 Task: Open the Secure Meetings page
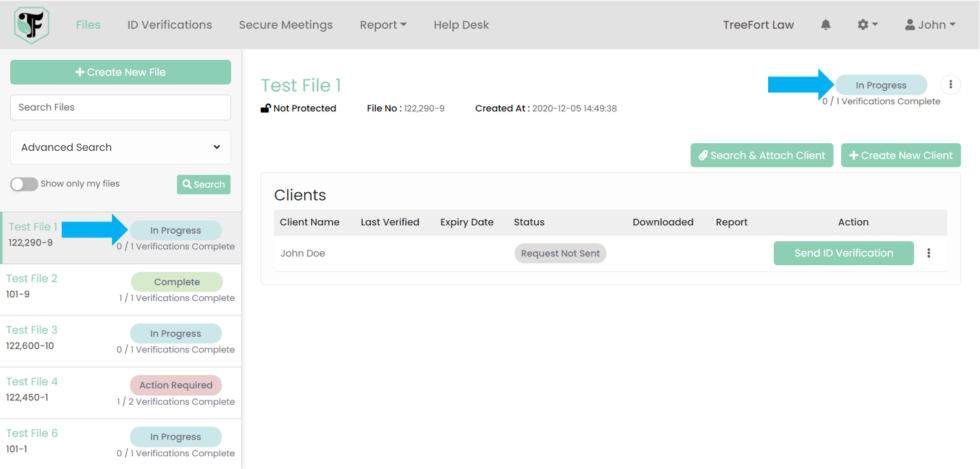coord(285,25)
